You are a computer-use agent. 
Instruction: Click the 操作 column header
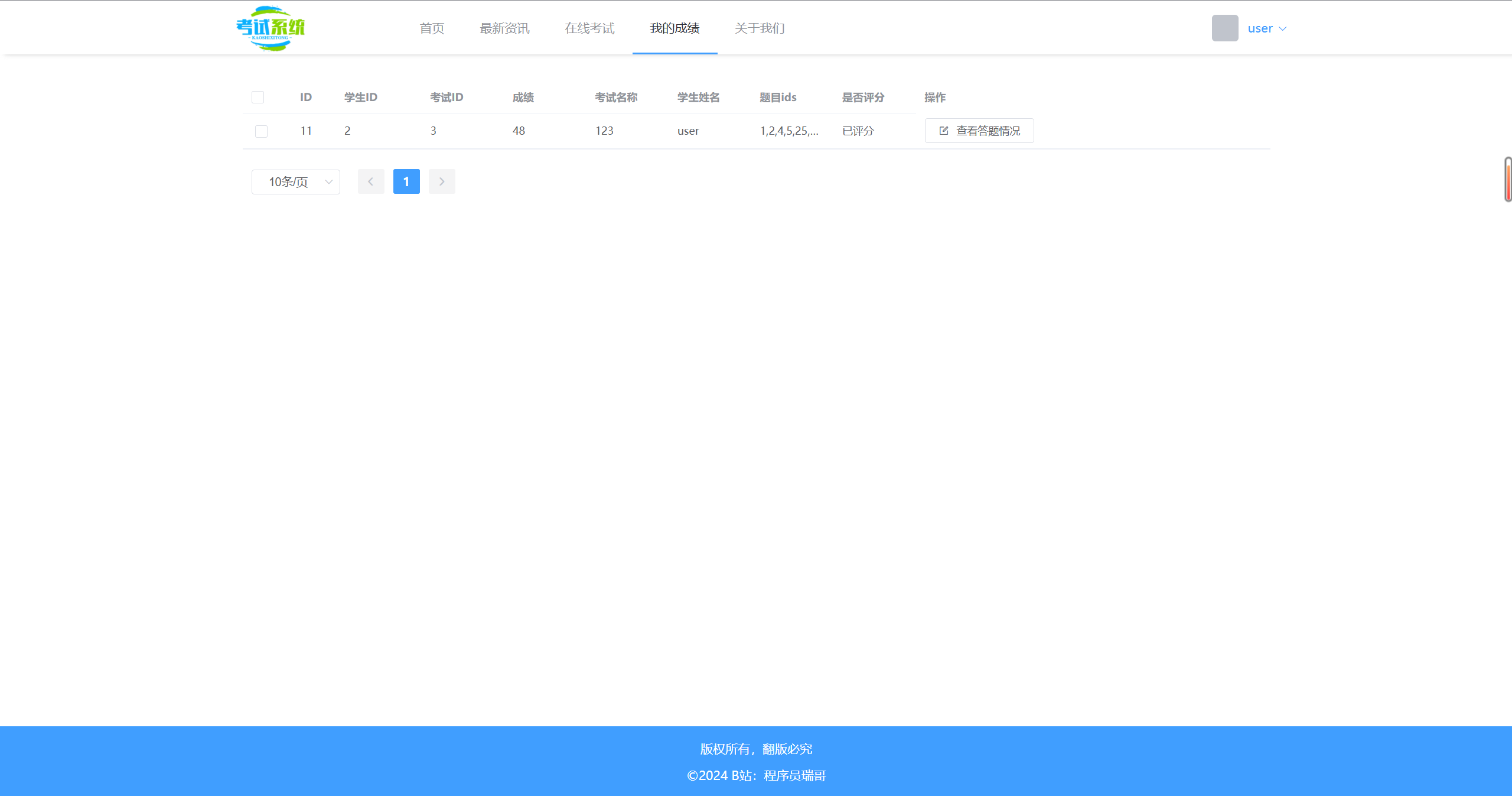[935, 98]
